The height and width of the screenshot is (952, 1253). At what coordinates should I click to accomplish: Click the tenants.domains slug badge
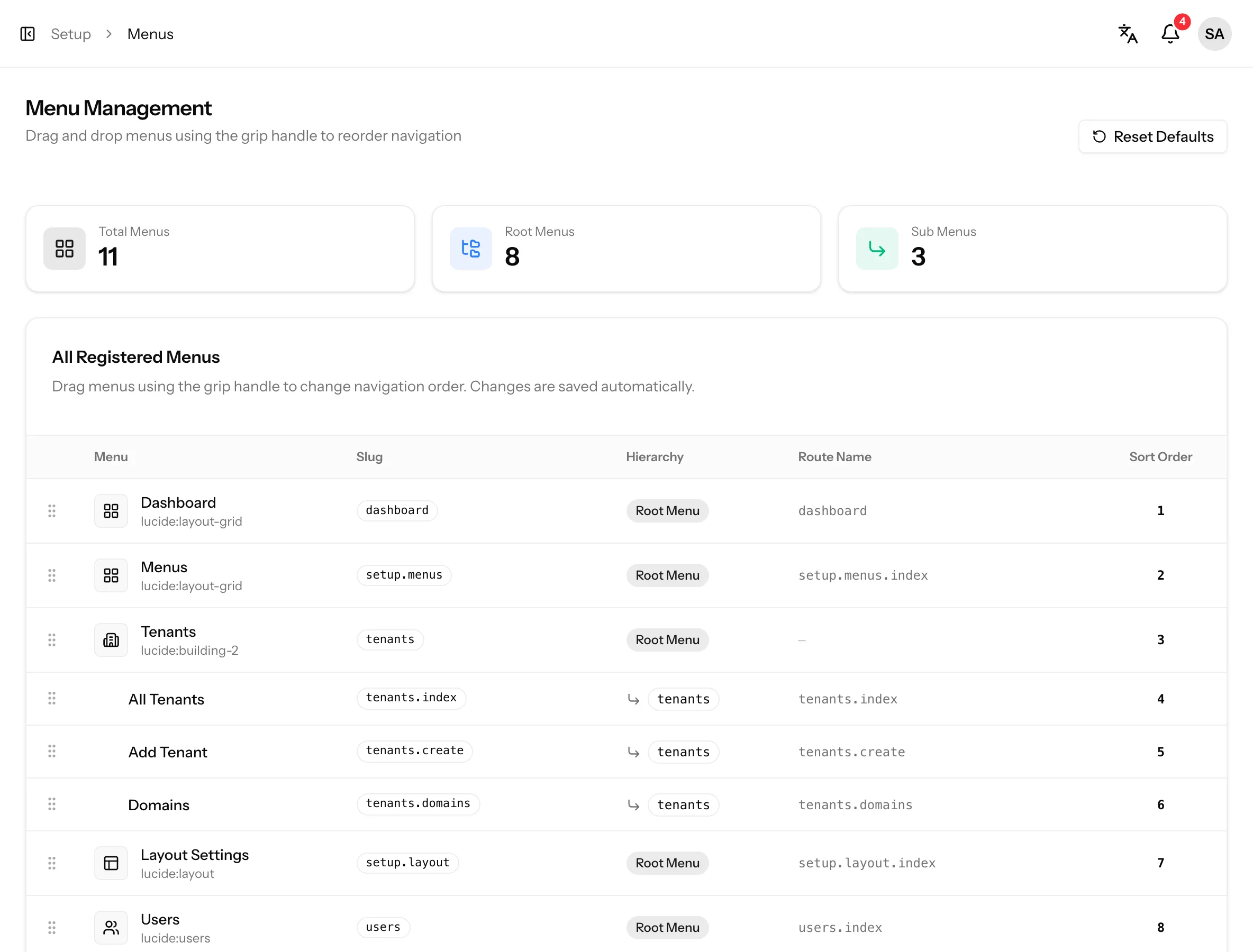pyautogui.click(x=418, y=803)
